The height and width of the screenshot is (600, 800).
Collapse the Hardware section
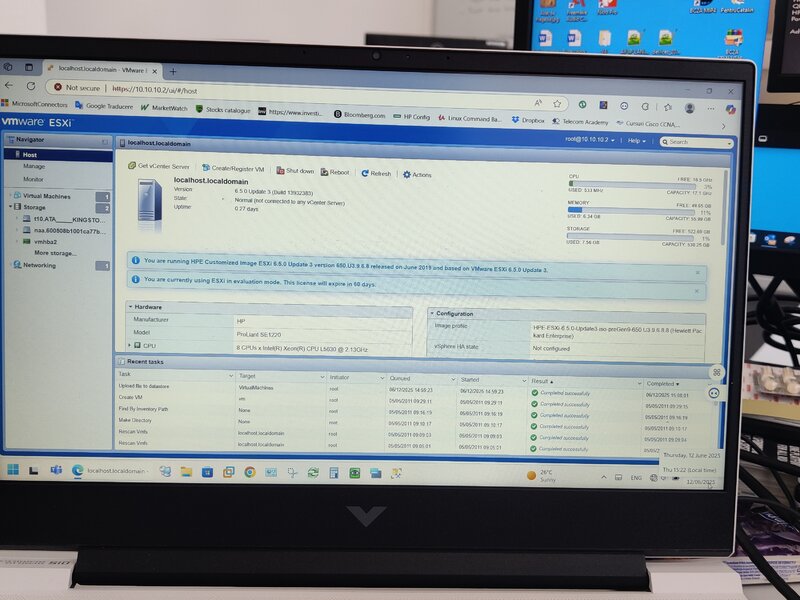(131, 307)
